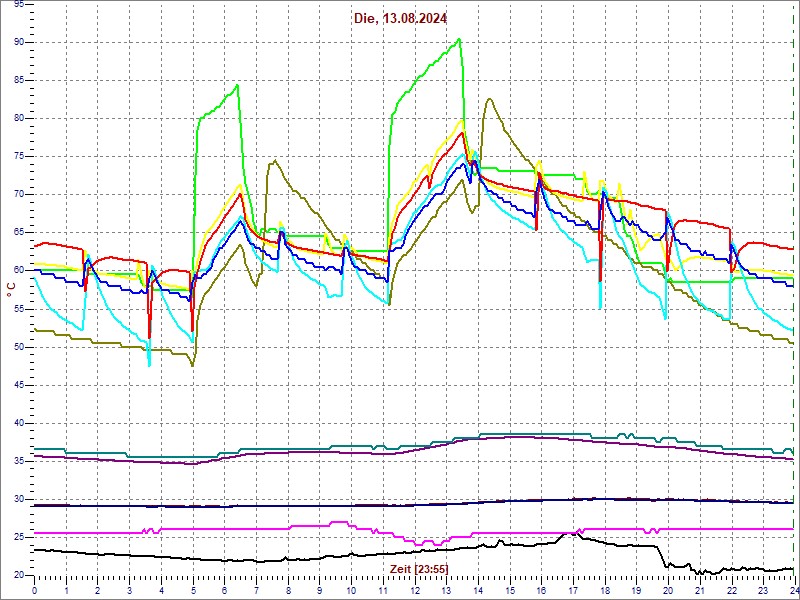800x600 pixels.
Task: Click hour 7 on the time axis
Action: (x=256, y=590)
